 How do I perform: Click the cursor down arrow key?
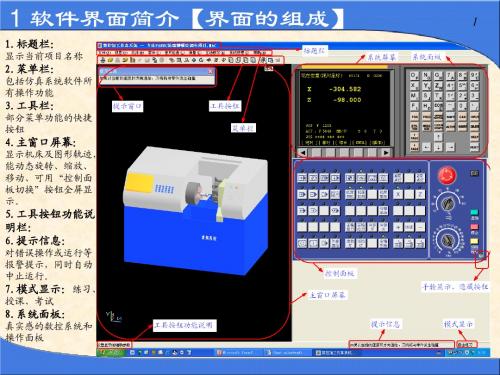coord(438,147)
